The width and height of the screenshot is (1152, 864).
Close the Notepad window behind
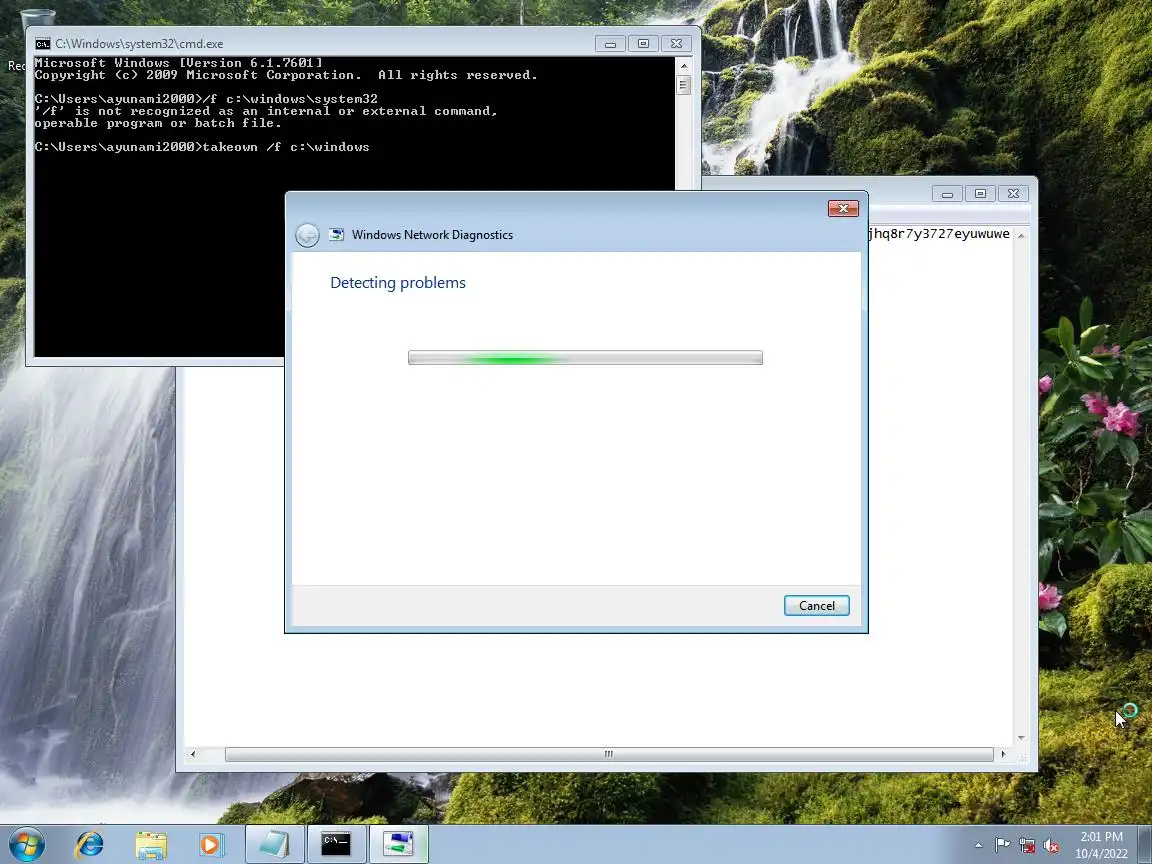pyautogui.click(x=1013, y=194)
